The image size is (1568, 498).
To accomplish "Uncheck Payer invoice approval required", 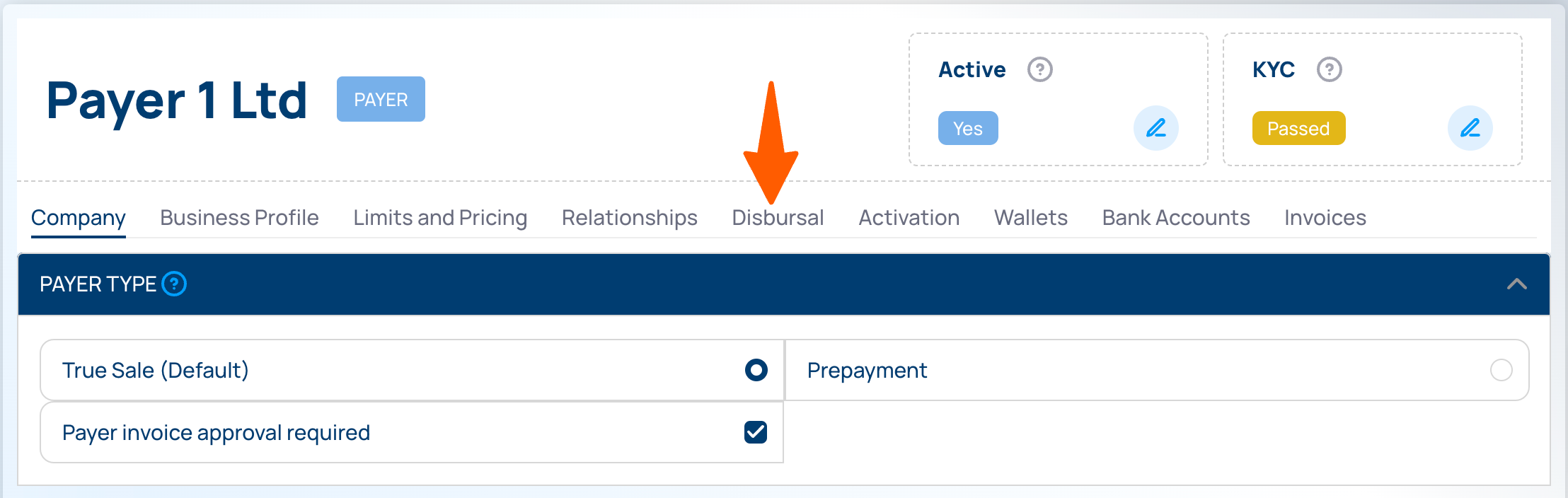I will (x=756, y=432).
